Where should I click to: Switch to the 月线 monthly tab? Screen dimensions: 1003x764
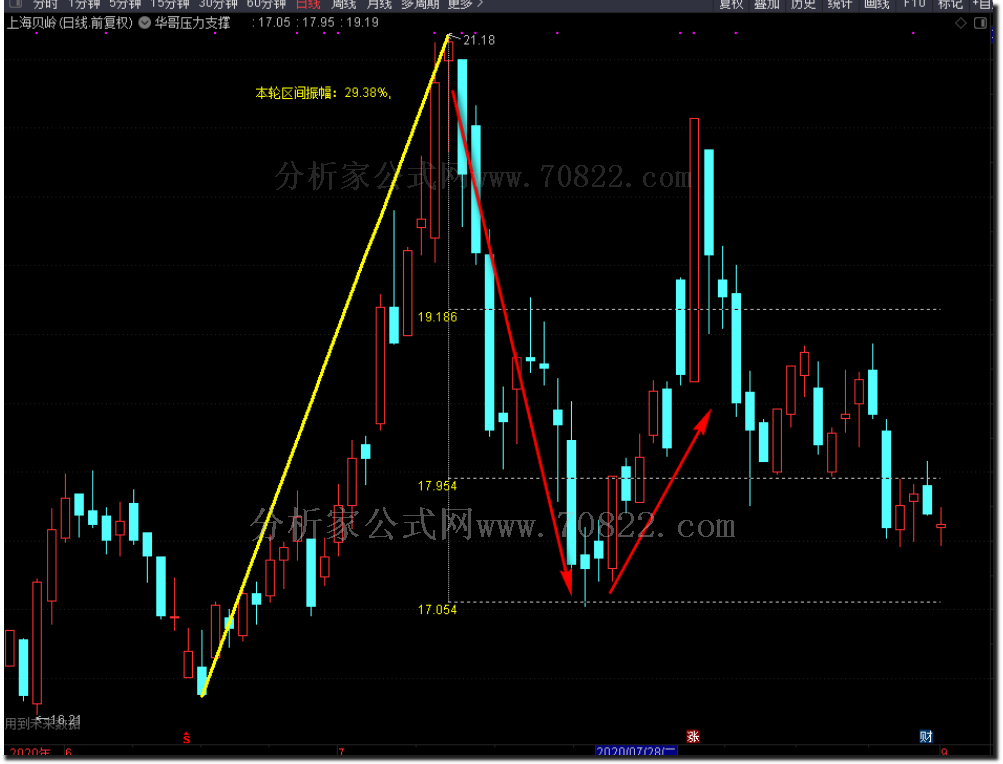pos(379,4)
